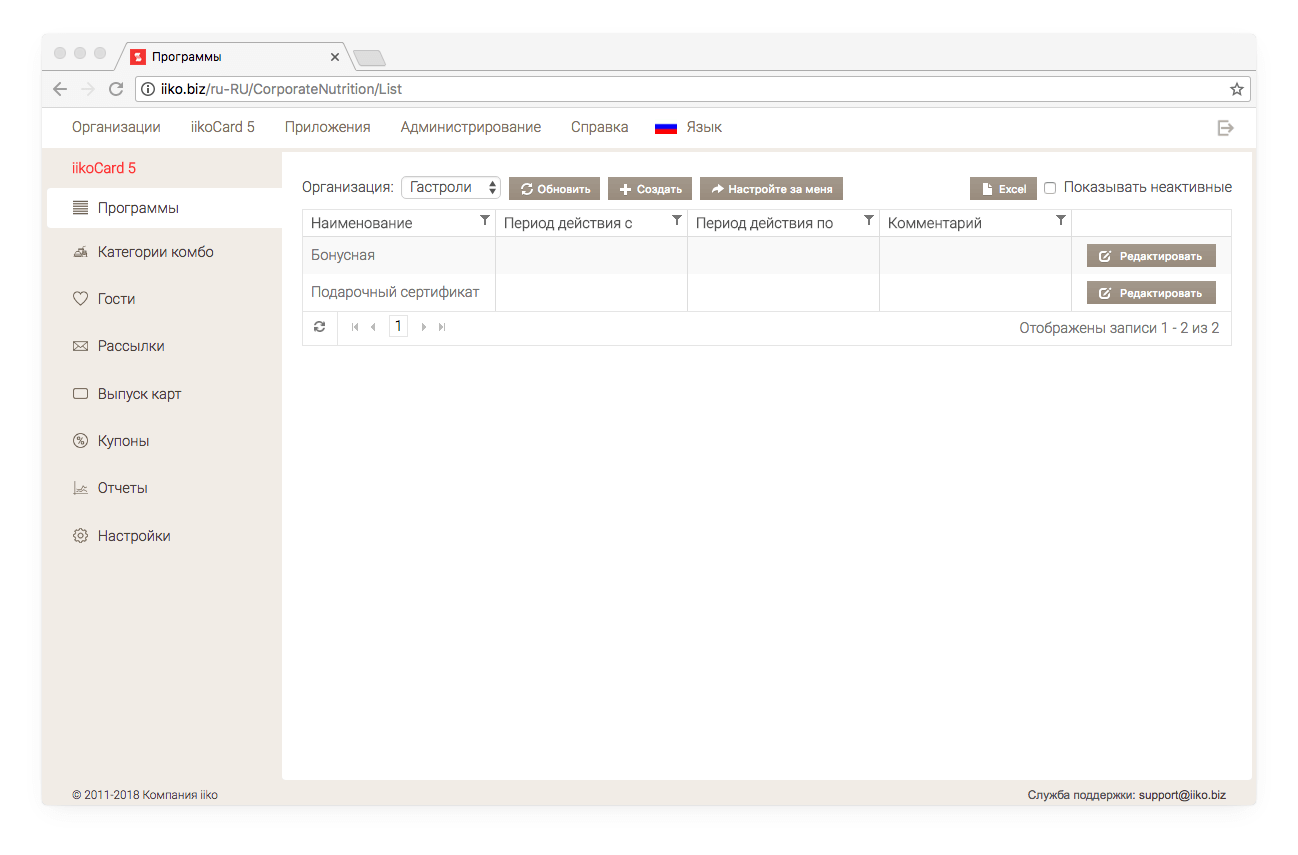Click the logout icon in top navigation
The image size is (1298, 855).
click(x=1225, y=128)
